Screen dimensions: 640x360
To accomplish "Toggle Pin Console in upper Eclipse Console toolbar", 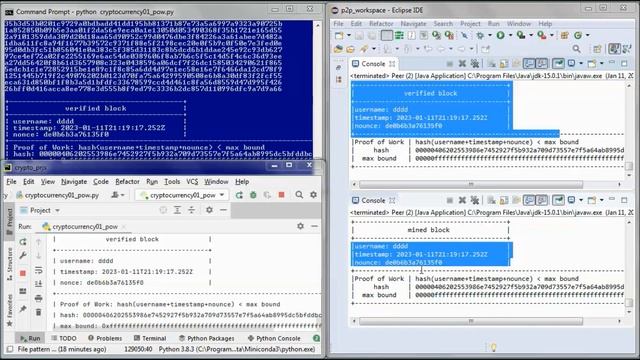I will tap(558, 64).
